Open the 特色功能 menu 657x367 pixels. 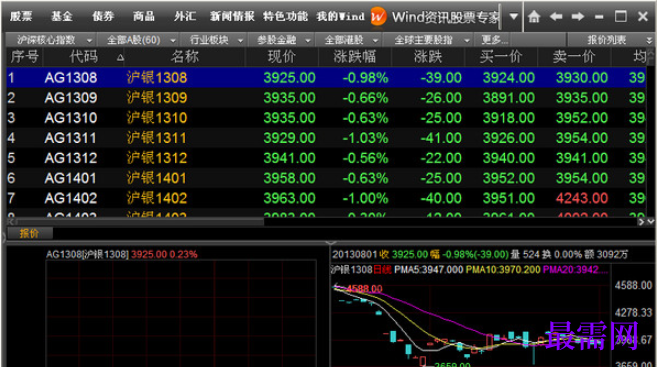[x=285, y=16]
